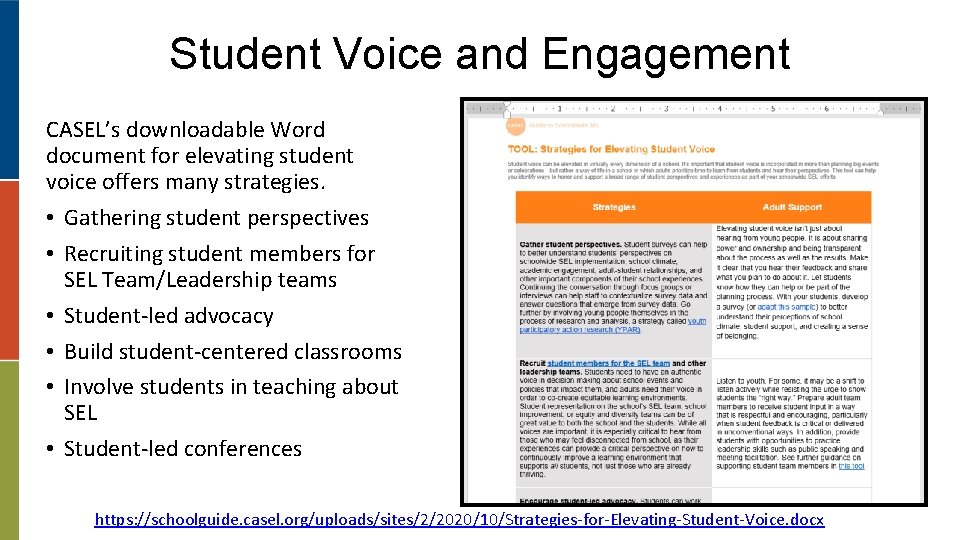Viewport: 960px width, 540px height.
Task: Open the Strategies-for-Elevating-Student-Voice.docx link
Action: pos(459,520)
